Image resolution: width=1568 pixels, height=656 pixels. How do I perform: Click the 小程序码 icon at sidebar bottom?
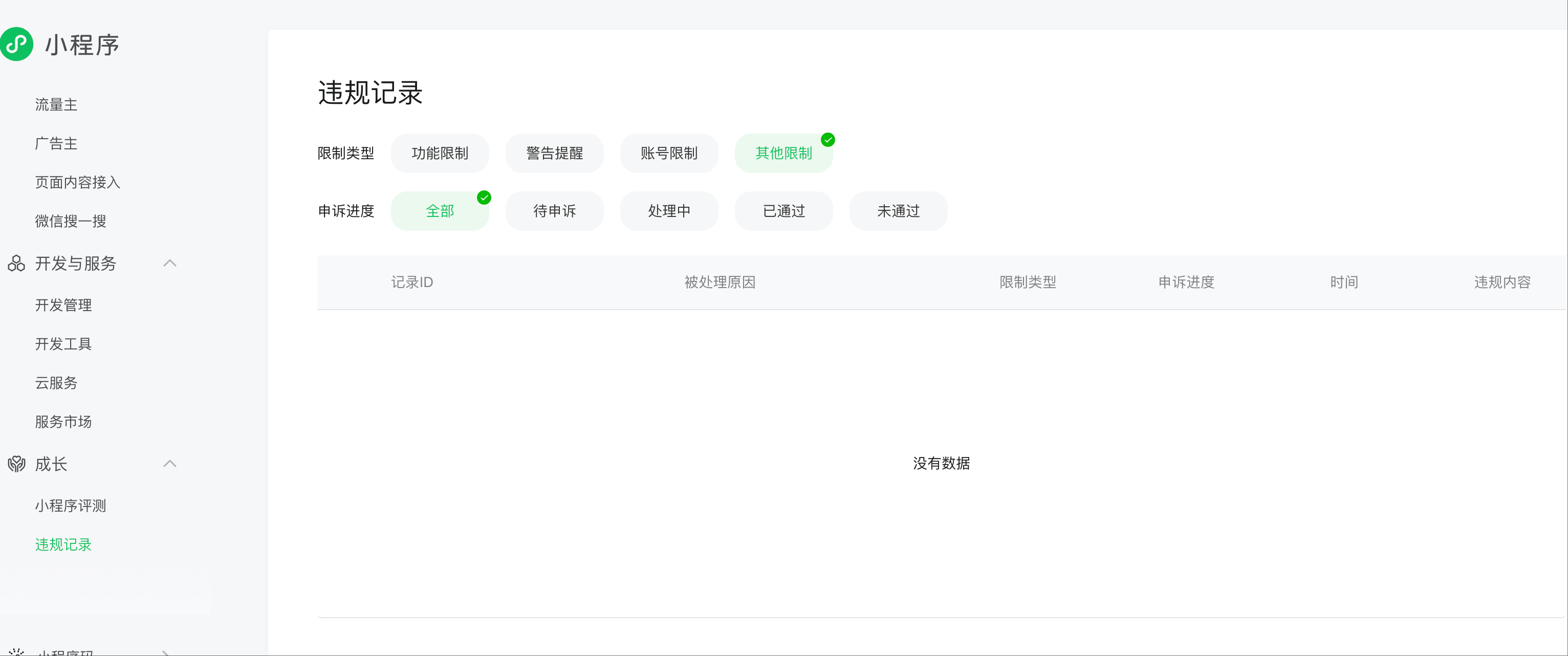(x=16, y=652)
